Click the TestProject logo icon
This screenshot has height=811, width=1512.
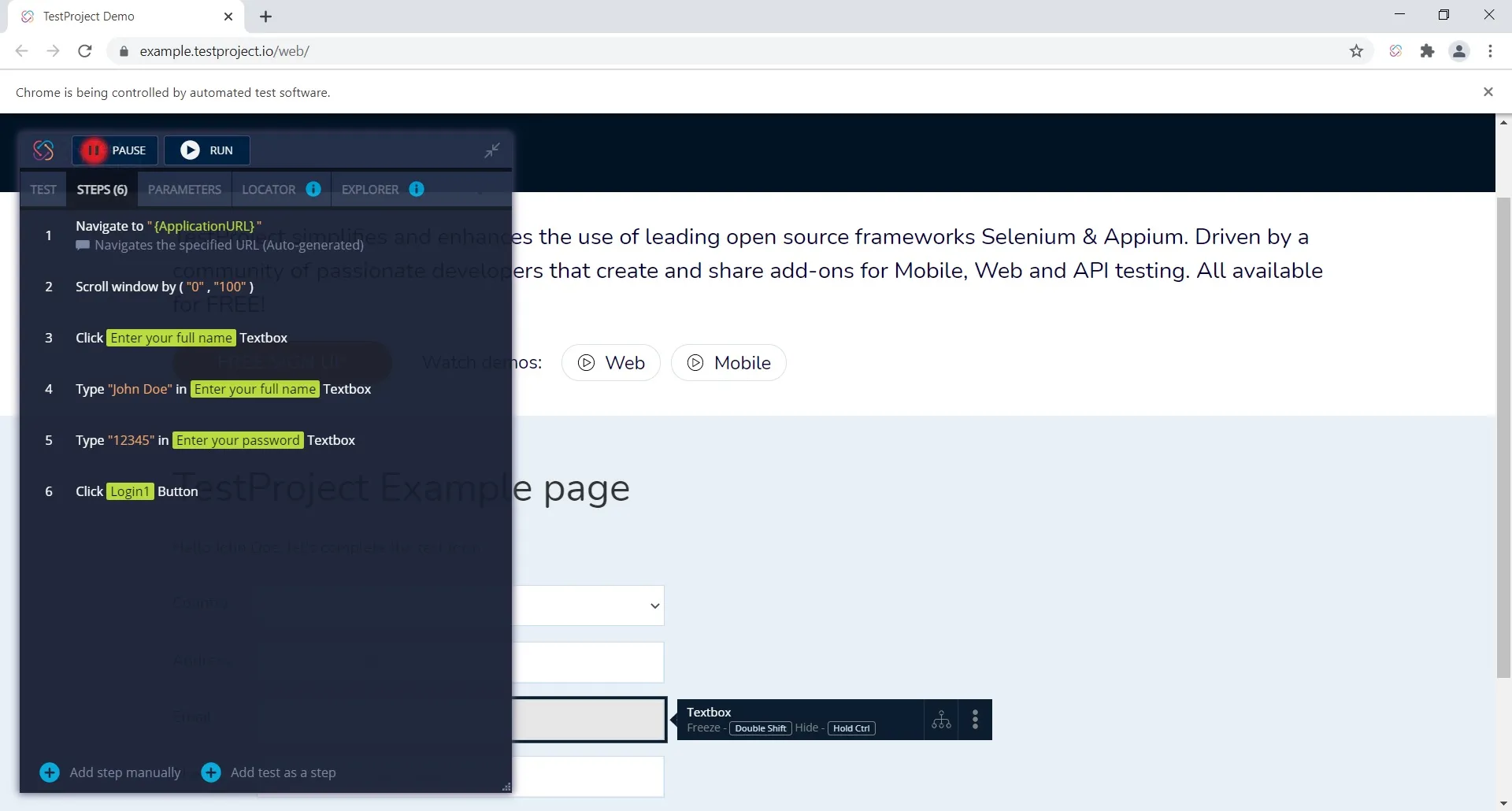click(43, 150)
